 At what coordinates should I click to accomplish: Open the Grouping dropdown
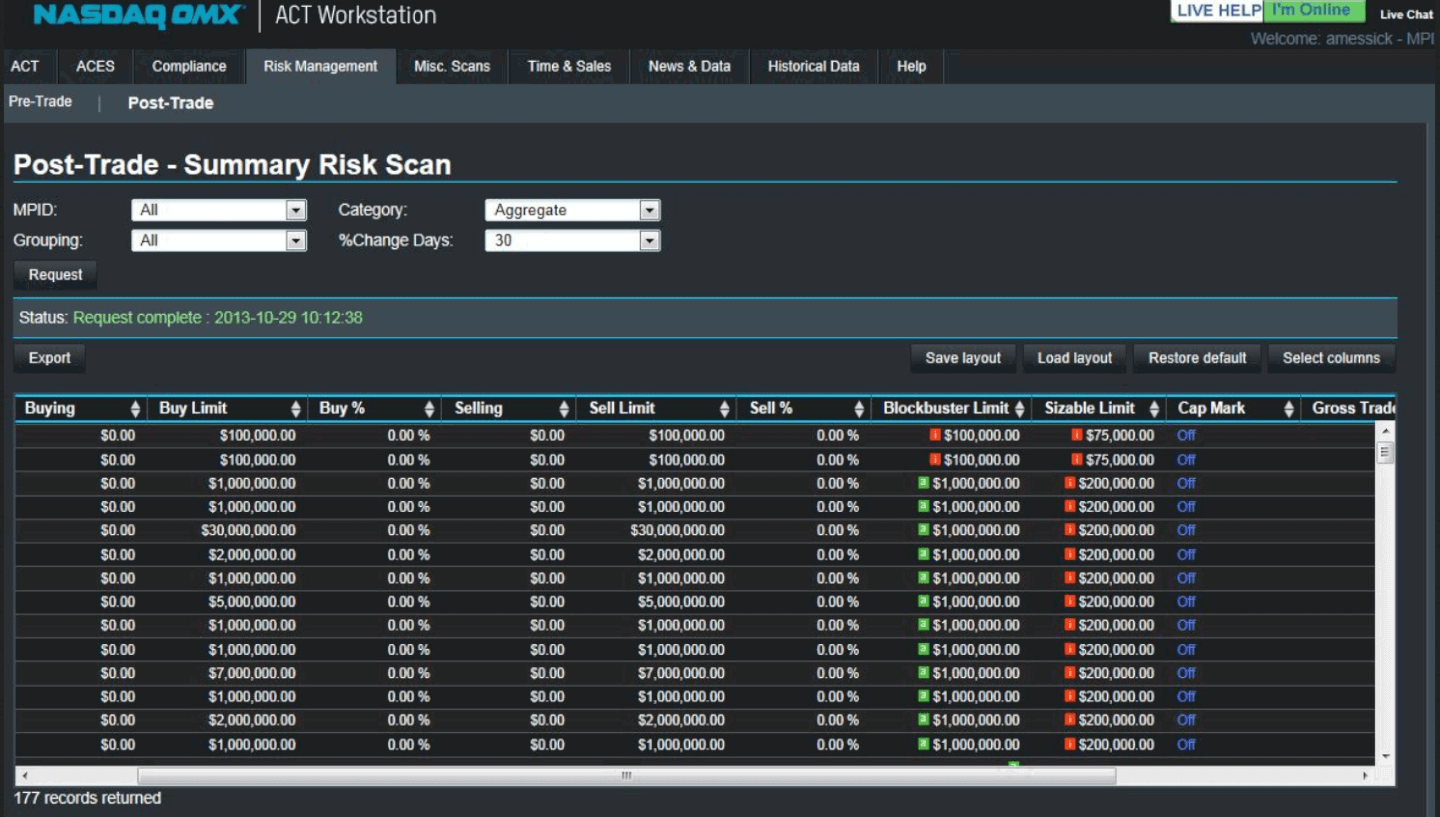(219, 240)
